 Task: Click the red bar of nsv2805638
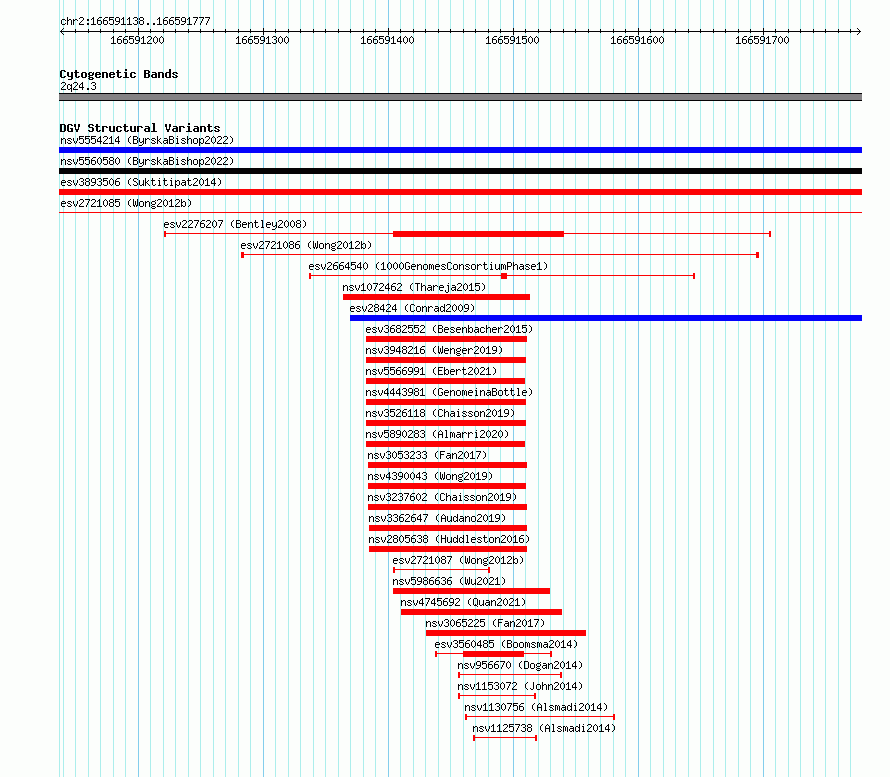coord(448,549)
